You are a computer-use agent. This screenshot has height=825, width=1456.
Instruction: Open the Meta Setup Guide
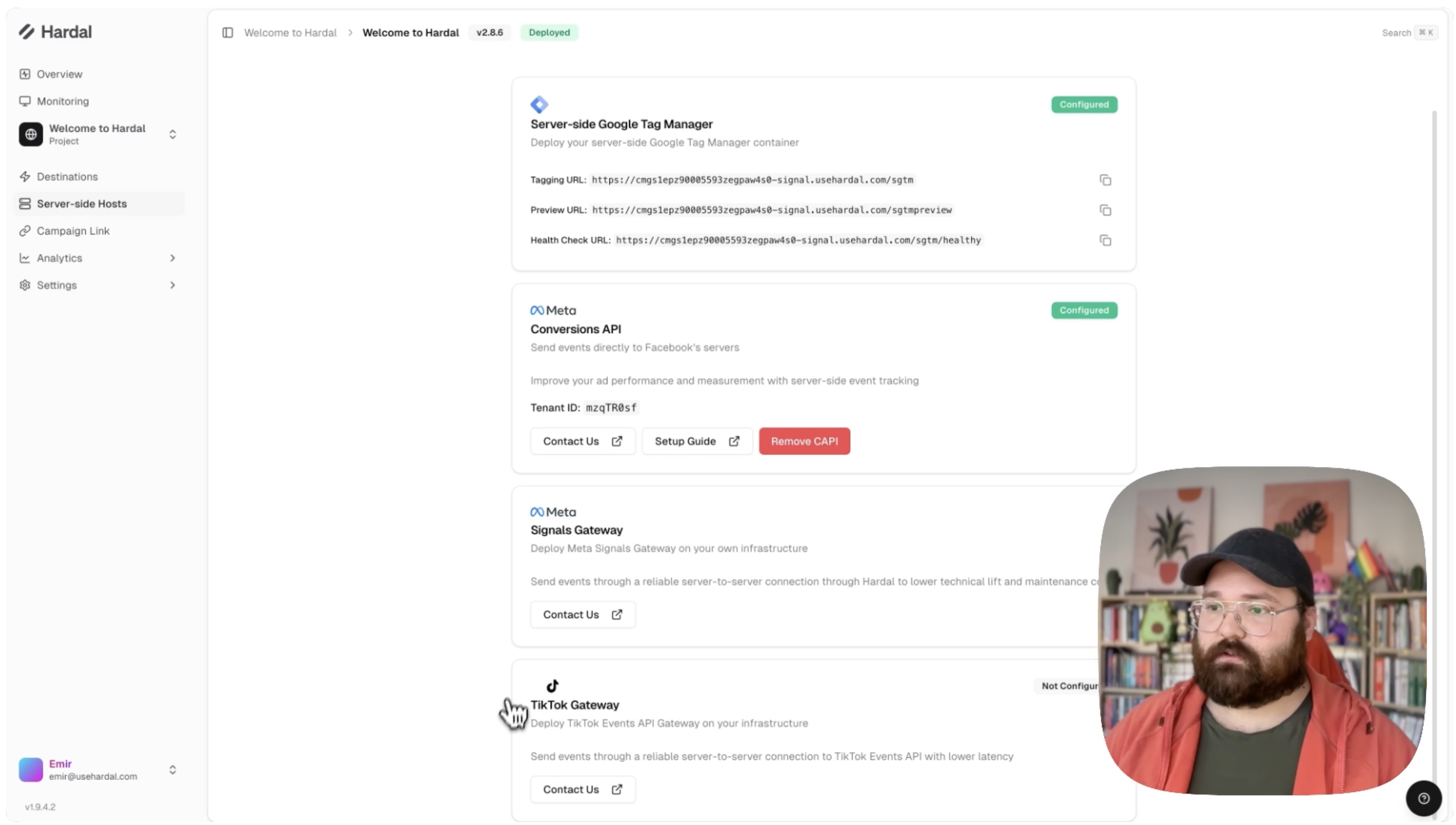tap(697, 441)
